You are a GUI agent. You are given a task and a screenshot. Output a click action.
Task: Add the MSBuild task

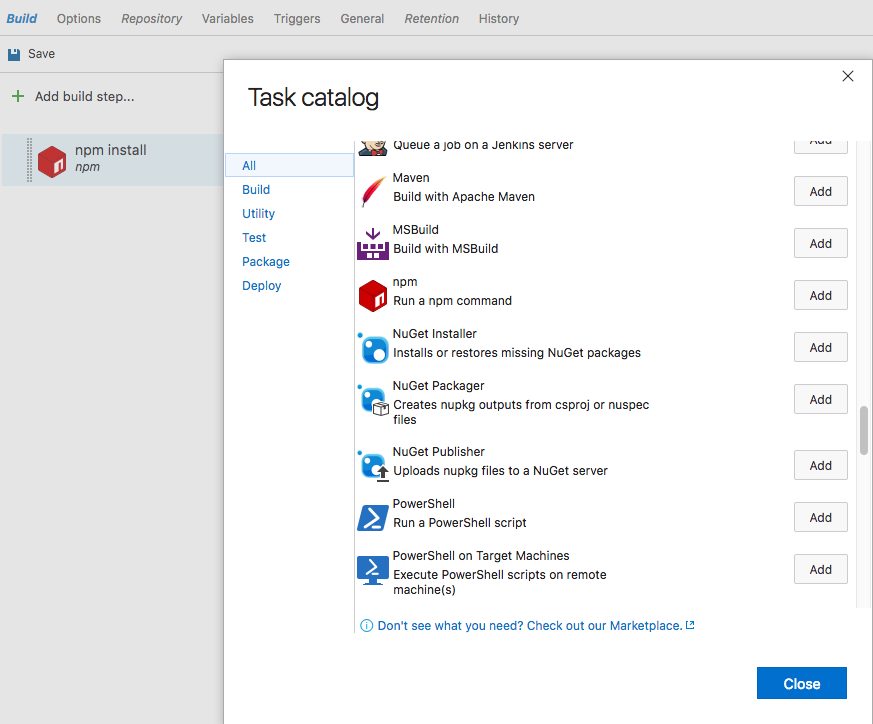[821, 243]
